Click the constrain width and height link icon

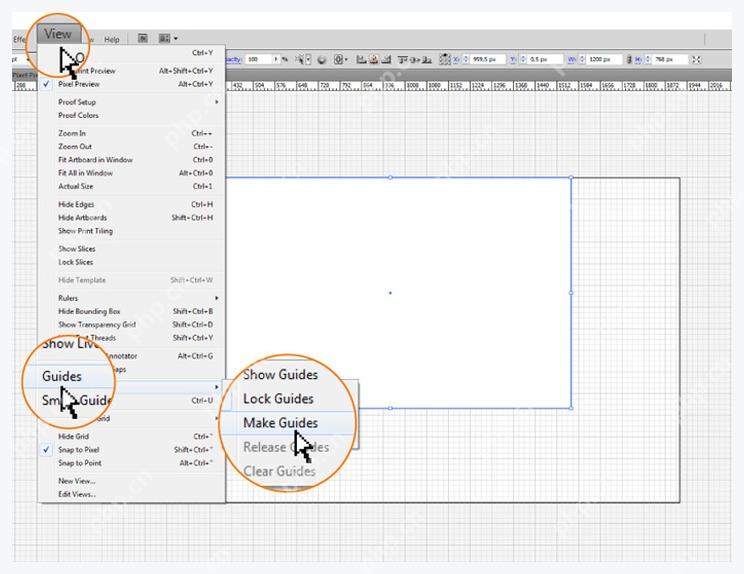[629, 59]
